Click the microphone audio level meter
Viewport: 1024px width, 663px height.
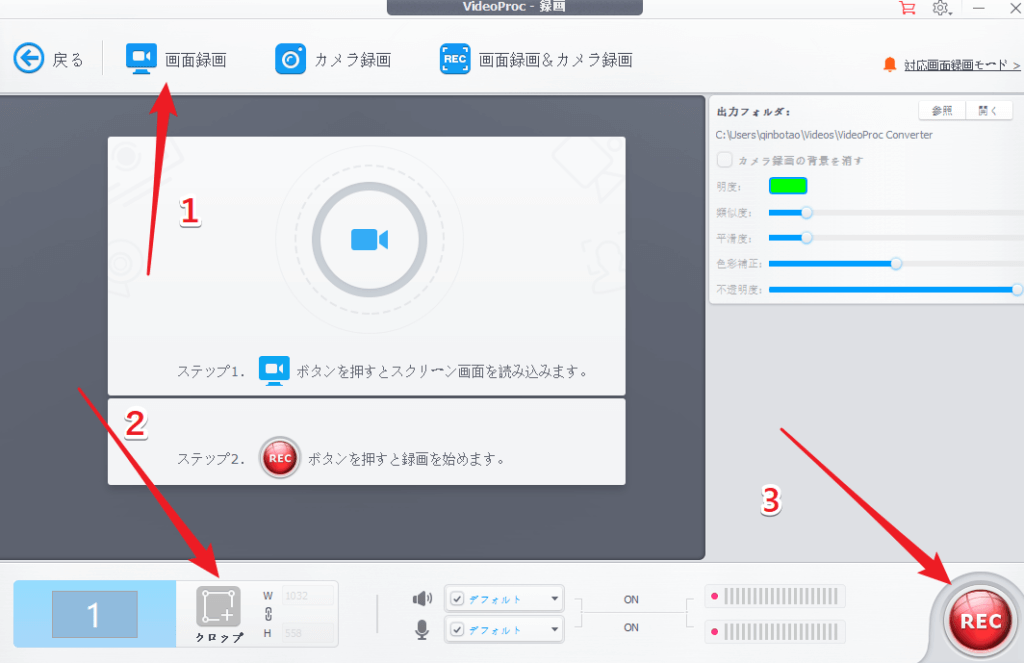coord(775,632)
